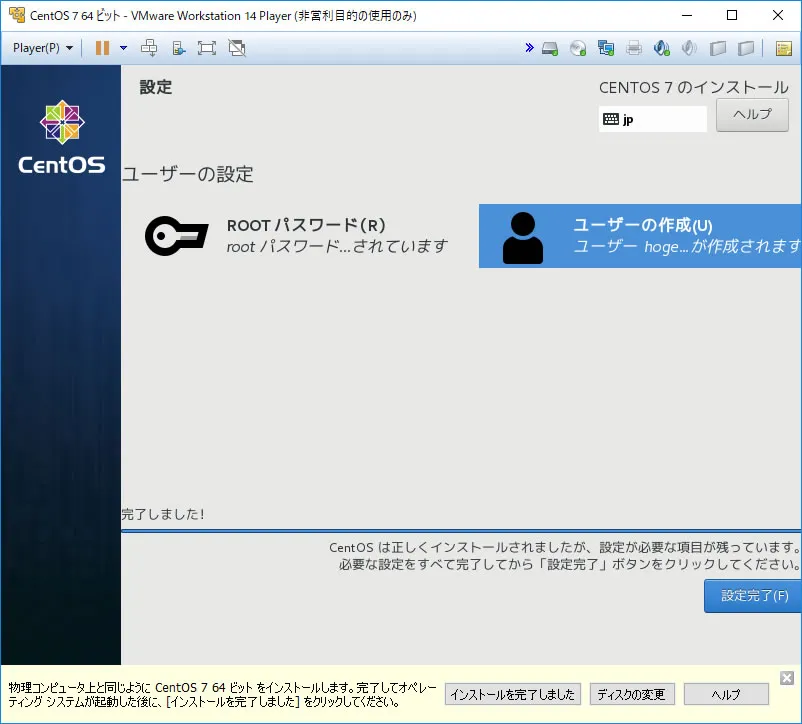Click ヘルプ button in the bottom bar
The height and width of the screenshot is (724, 802).
726,694
